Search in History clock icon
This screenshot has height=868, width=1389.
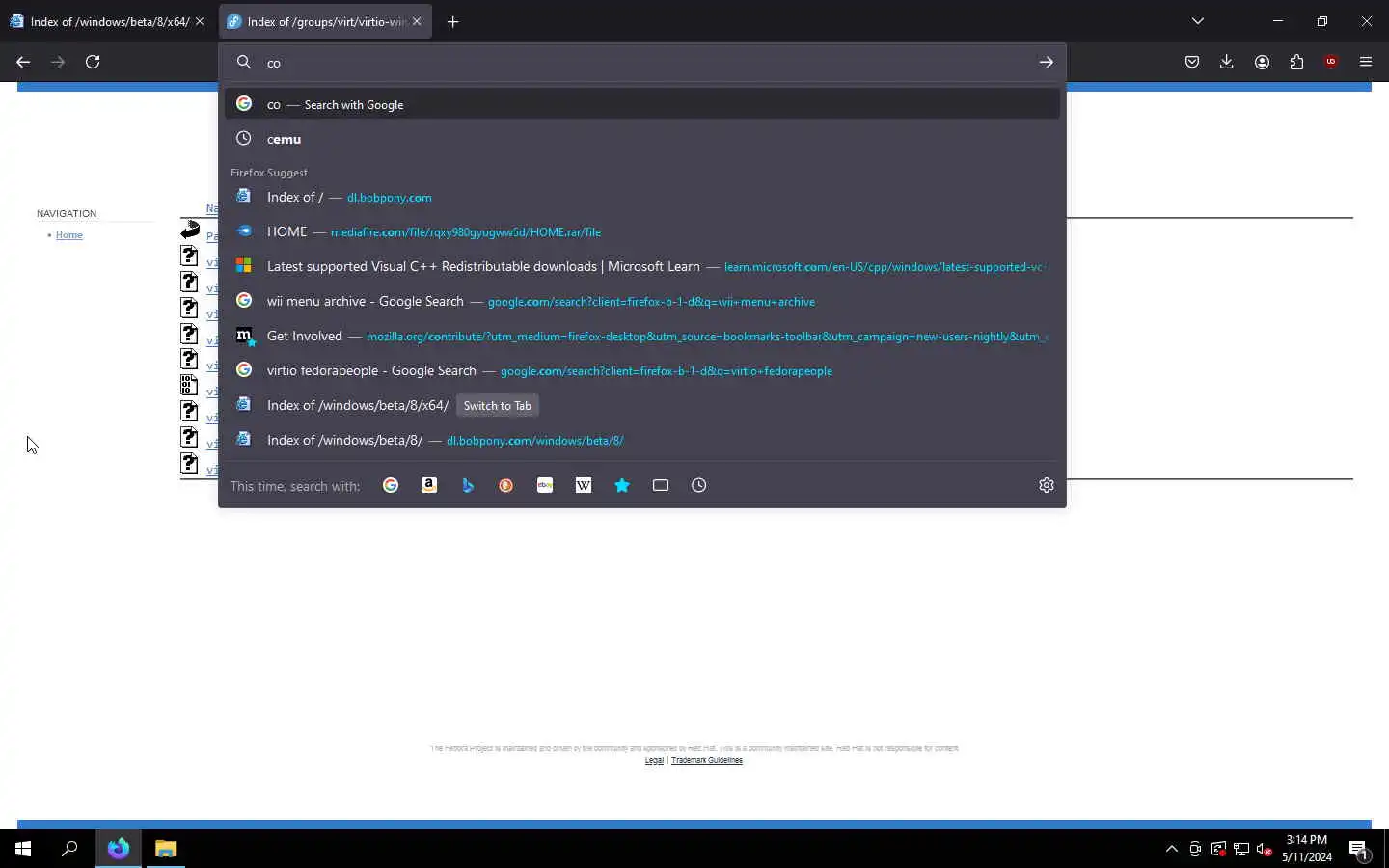[699, 485]
